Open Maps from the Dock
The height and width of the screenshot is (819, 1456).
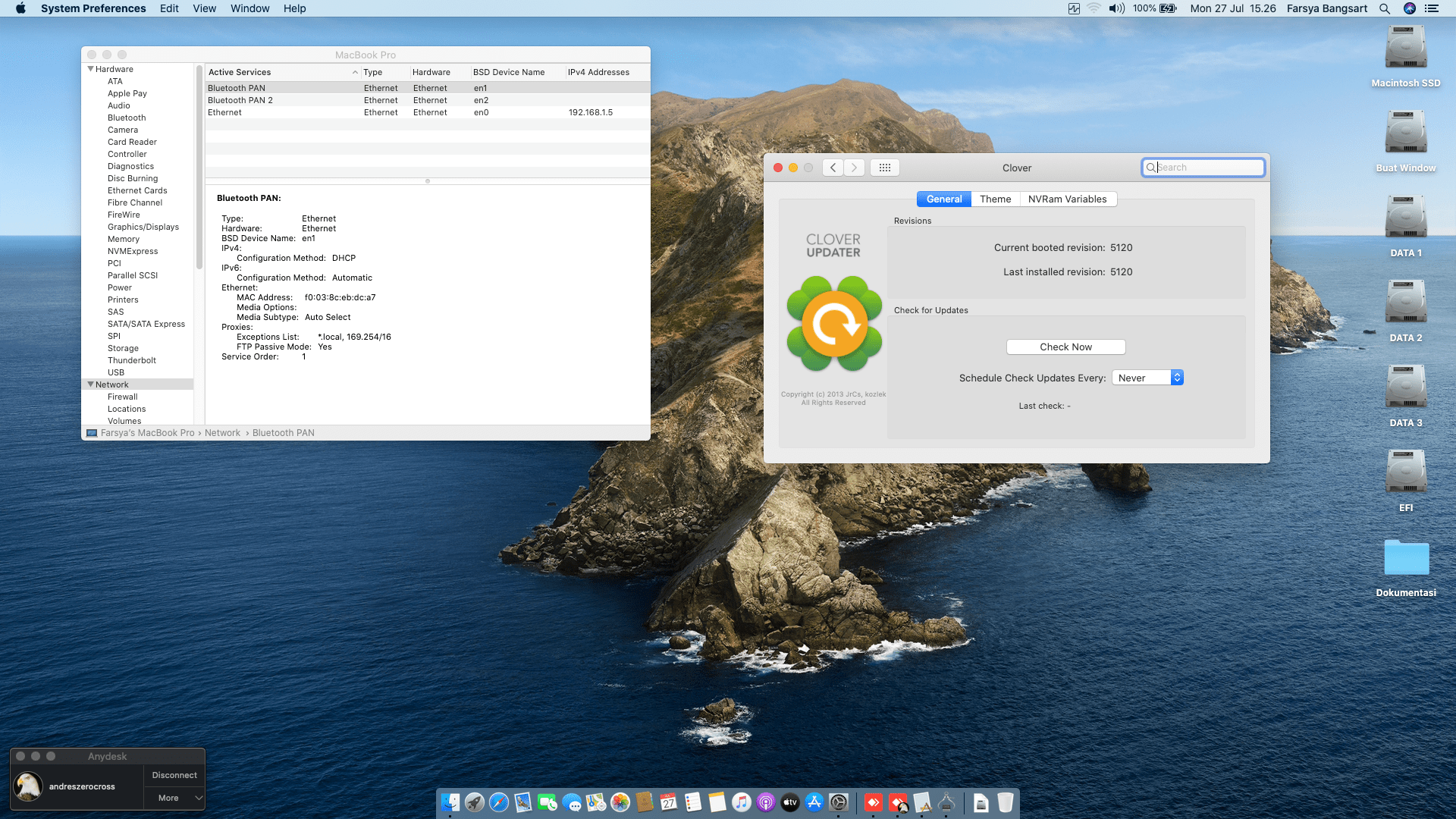596,802
